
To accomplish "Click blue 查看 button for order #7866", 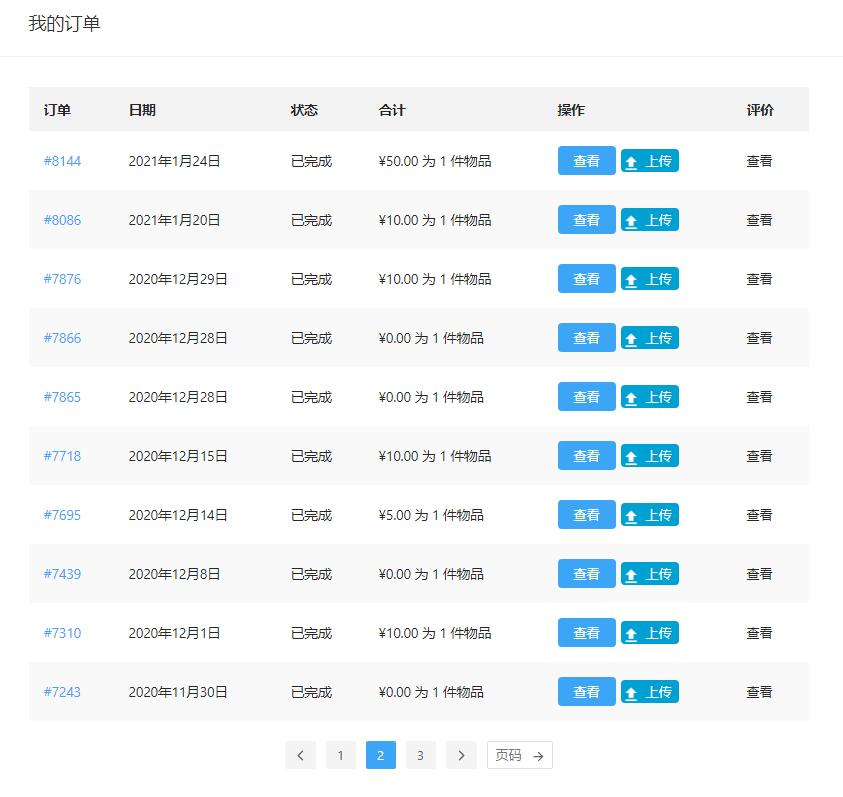I will point(587,337).
